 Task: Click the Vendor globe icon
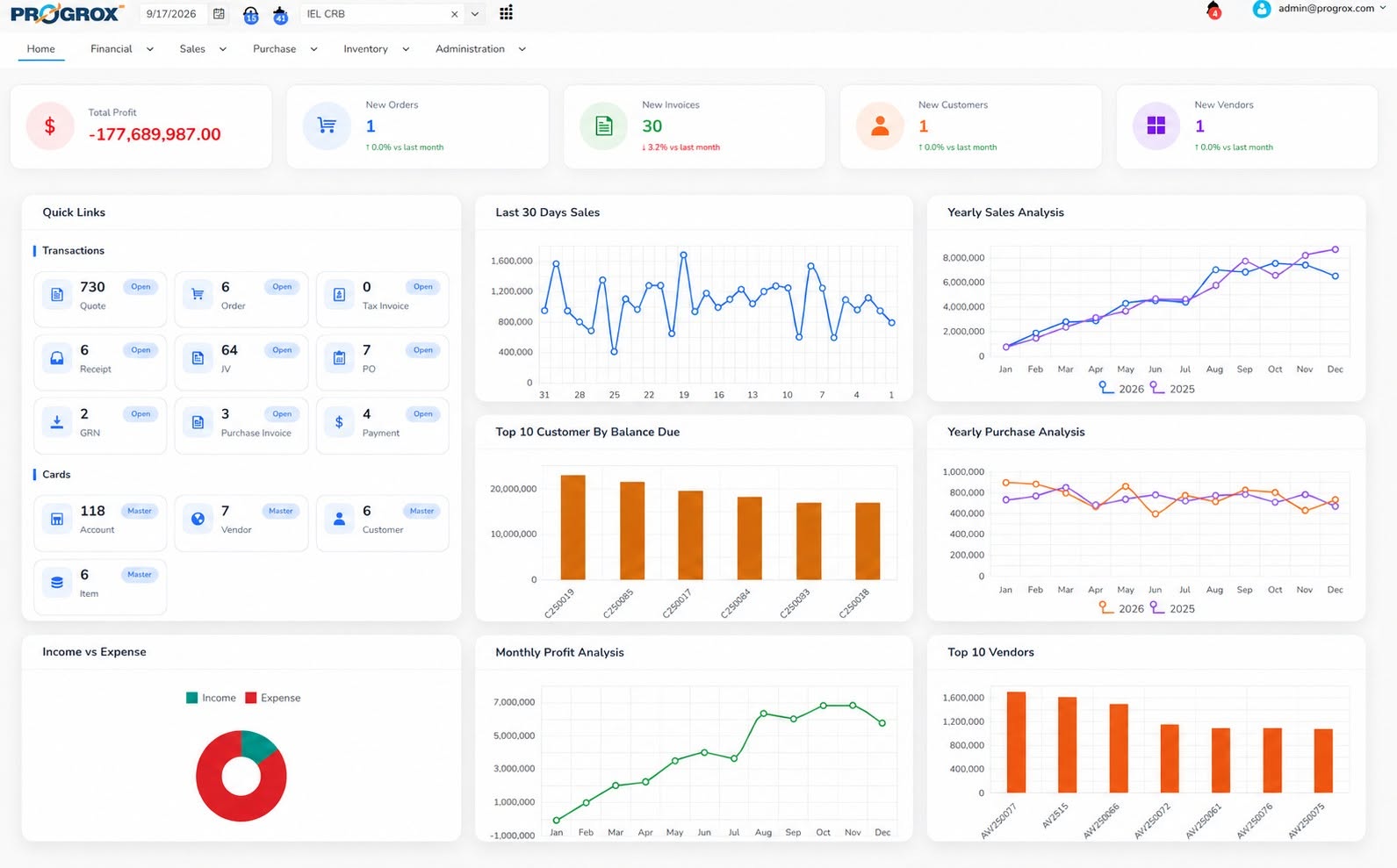coord(198,519)
